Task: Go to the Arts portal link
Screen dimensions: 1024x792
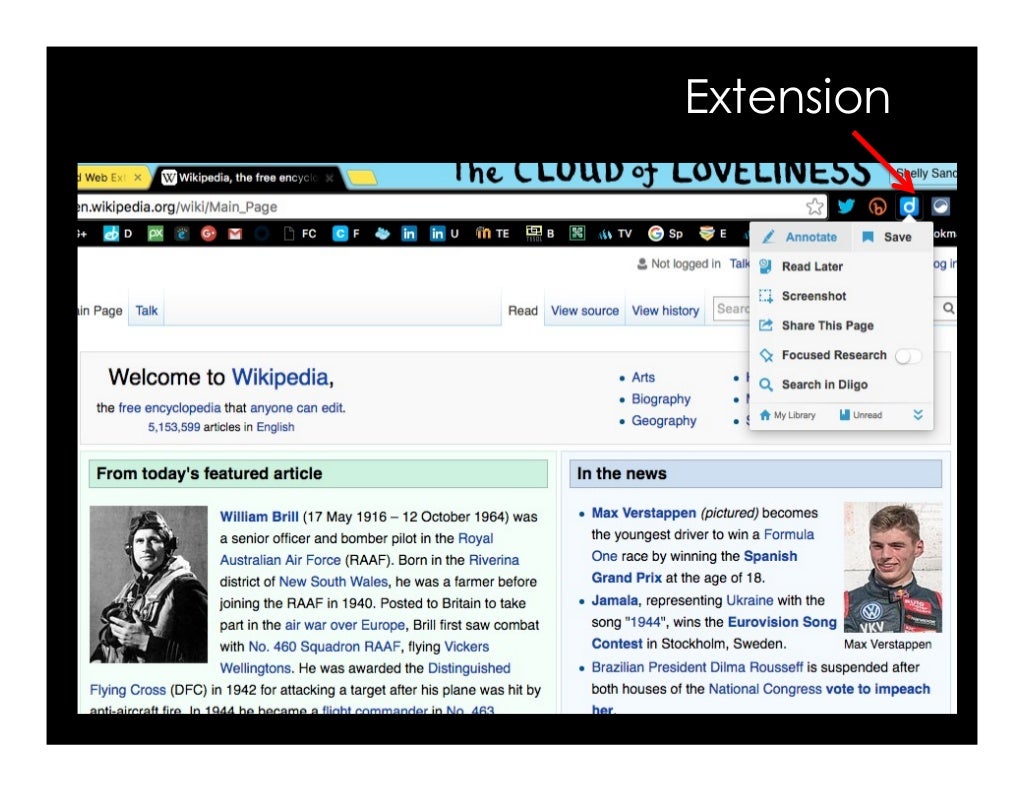Action: (x=643, y=377)
